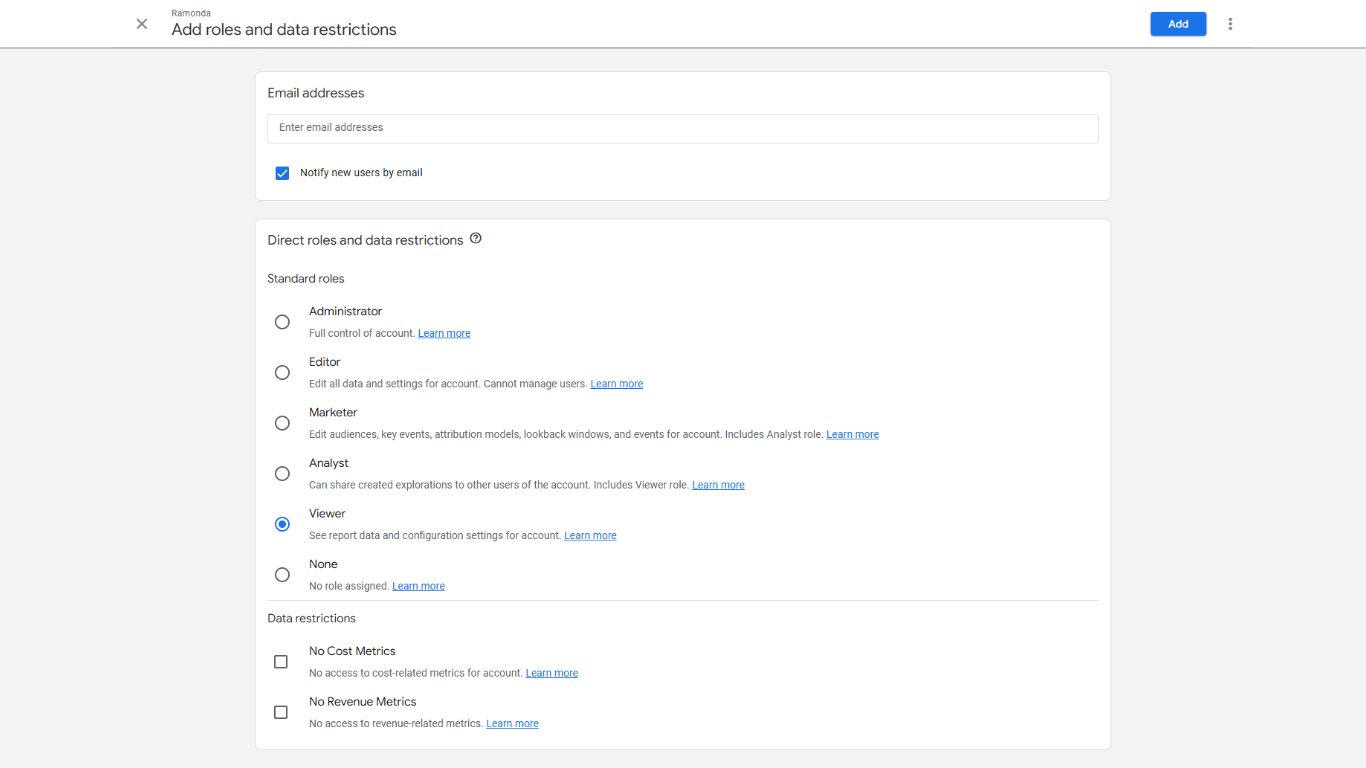Open Learn more for No Cost Metrics

coord(551,672)
